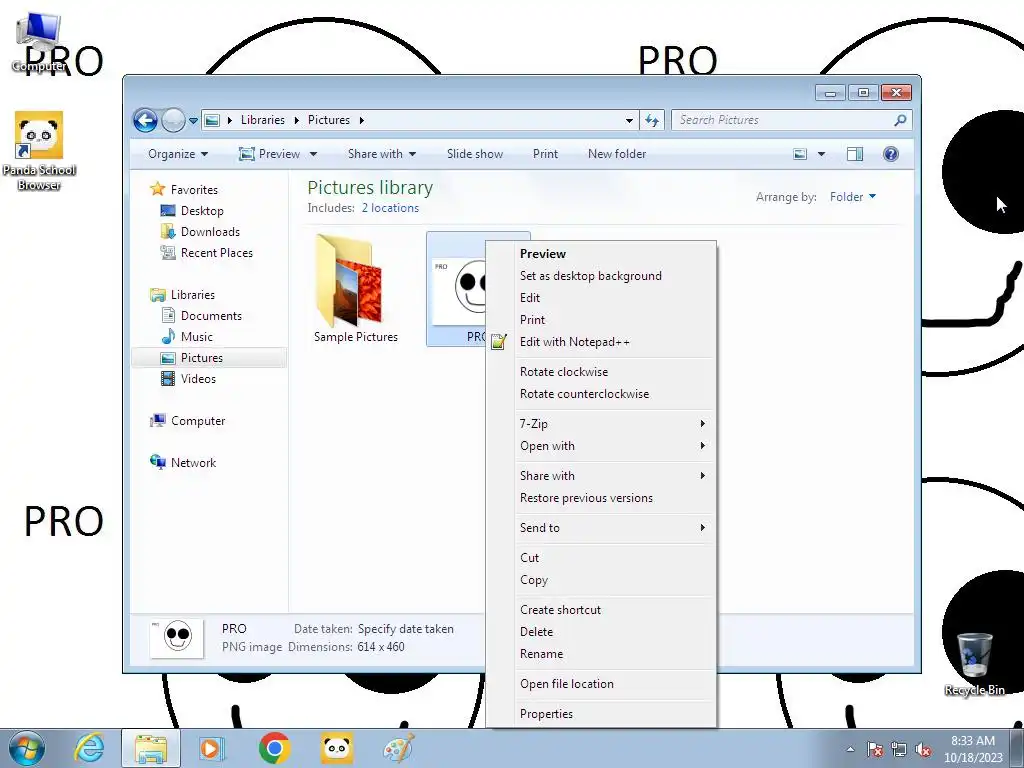Open the Arrange by Folder dropdown
Image resolution: width=1024 pixels, height=768 pixels.
pos(853,197)
